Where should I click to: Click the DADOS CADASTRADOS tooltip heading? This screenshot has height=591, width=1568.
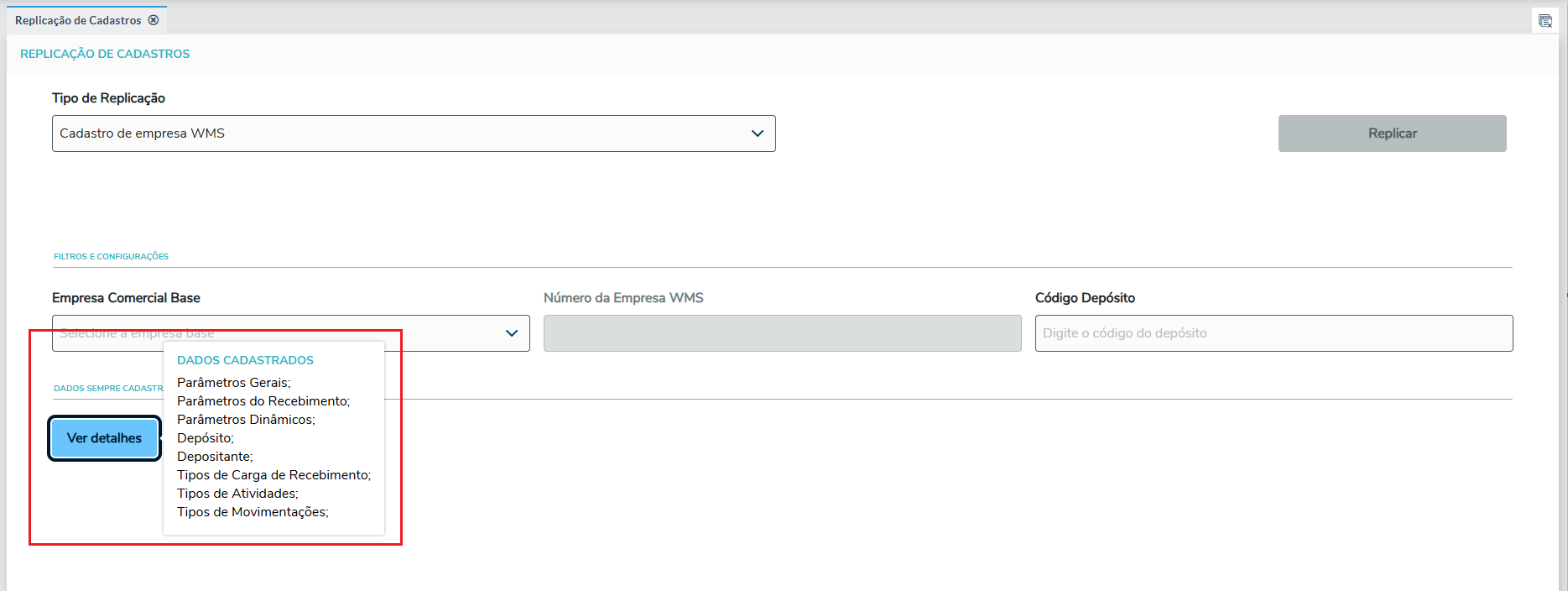pyautogui.click(x=245, y=360)
